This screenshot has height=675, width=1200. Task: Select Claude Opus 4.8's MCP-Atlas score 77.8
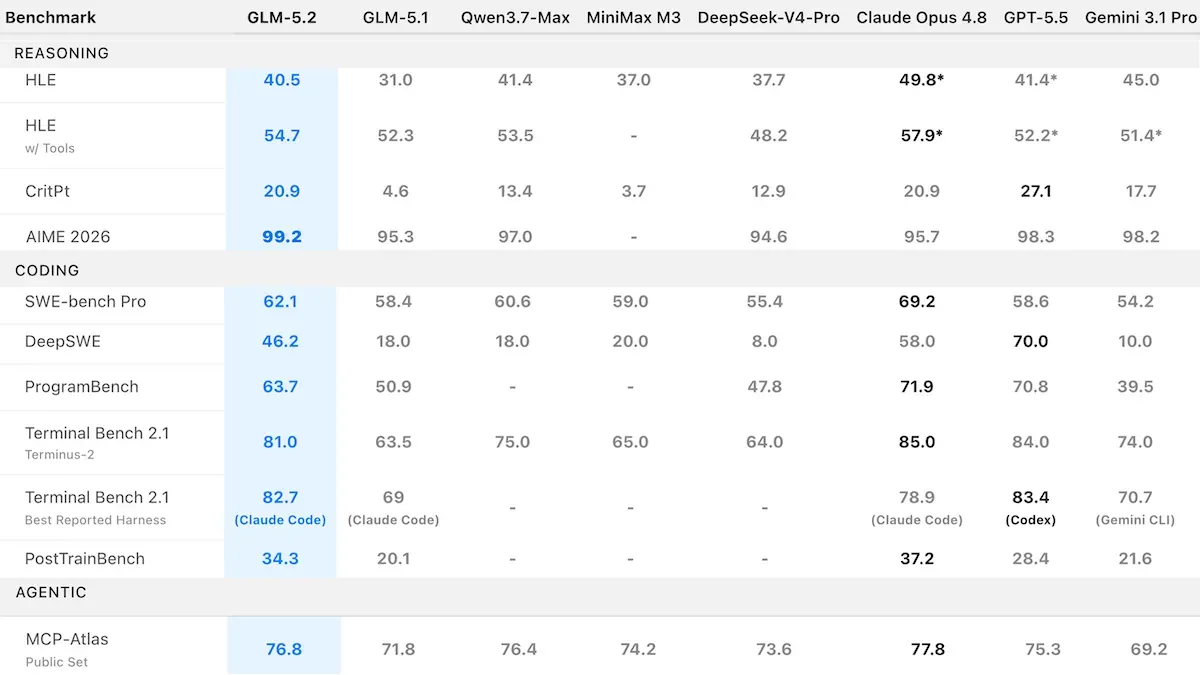point(927,649)
